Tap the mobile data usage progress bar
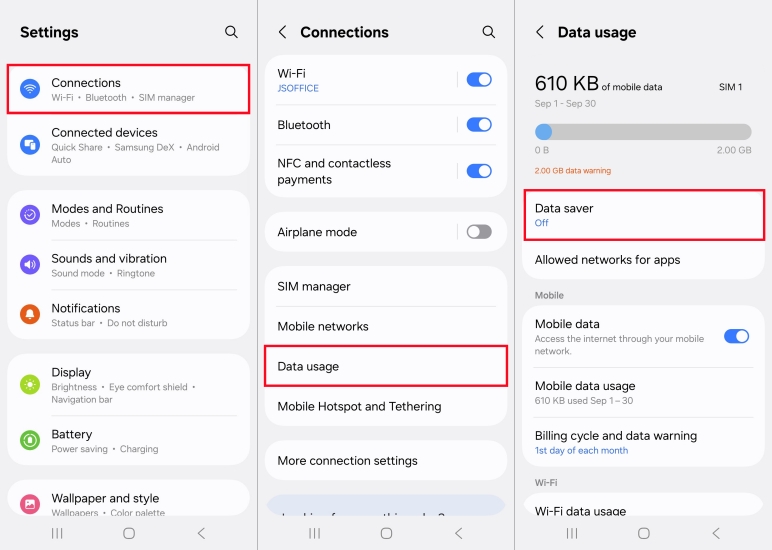Screen dimensions: 772x550 [x=643, y=132]
